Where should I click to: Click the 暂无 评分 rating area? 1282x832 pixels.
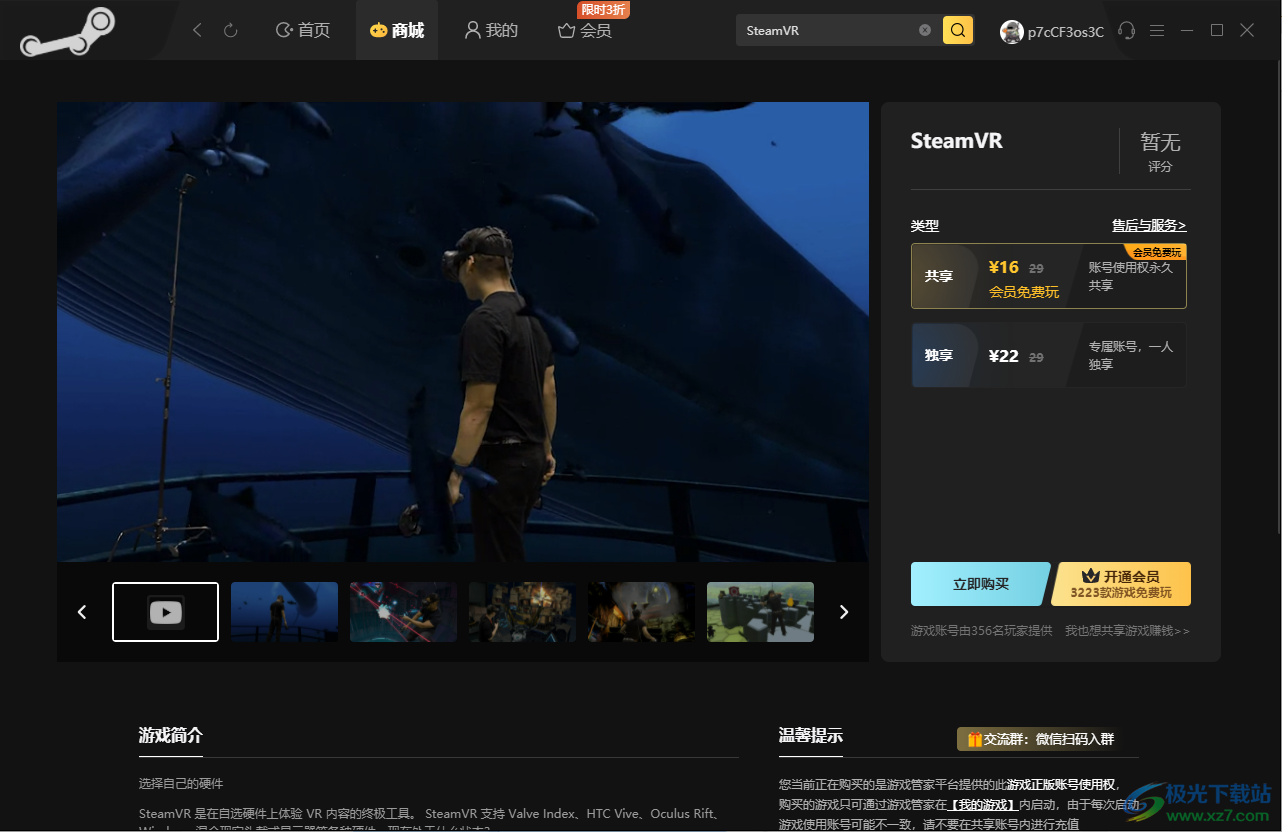point(1160,152)
